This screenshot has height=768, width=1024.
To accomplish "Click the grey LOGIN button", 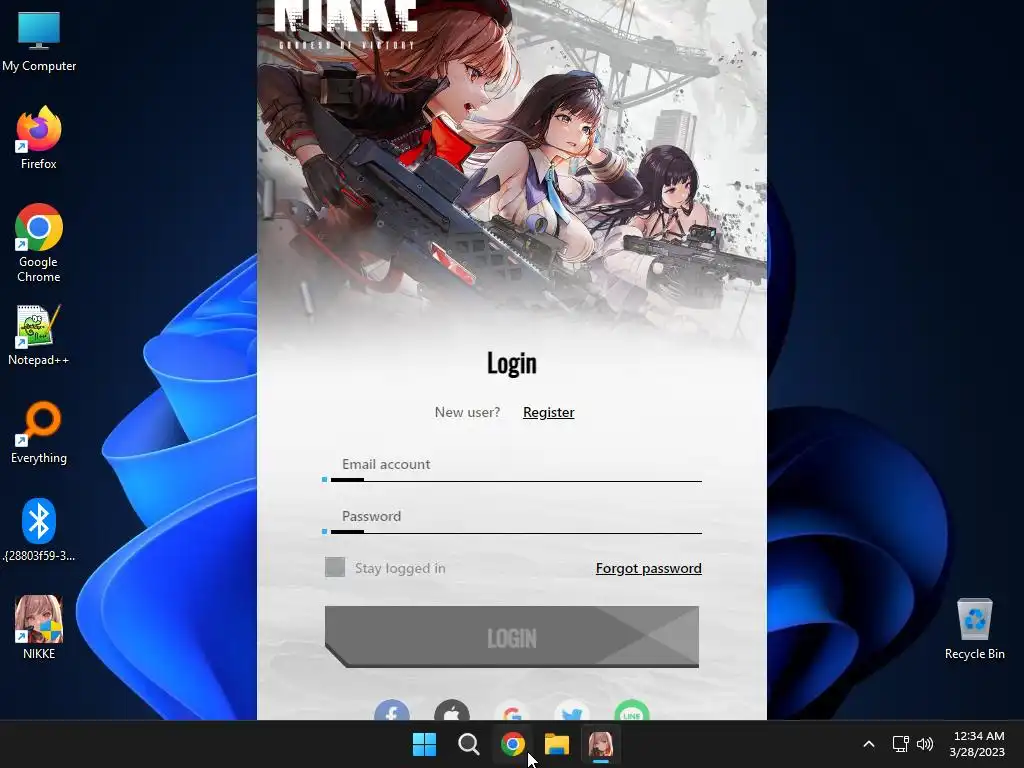I will pos(512,637).
